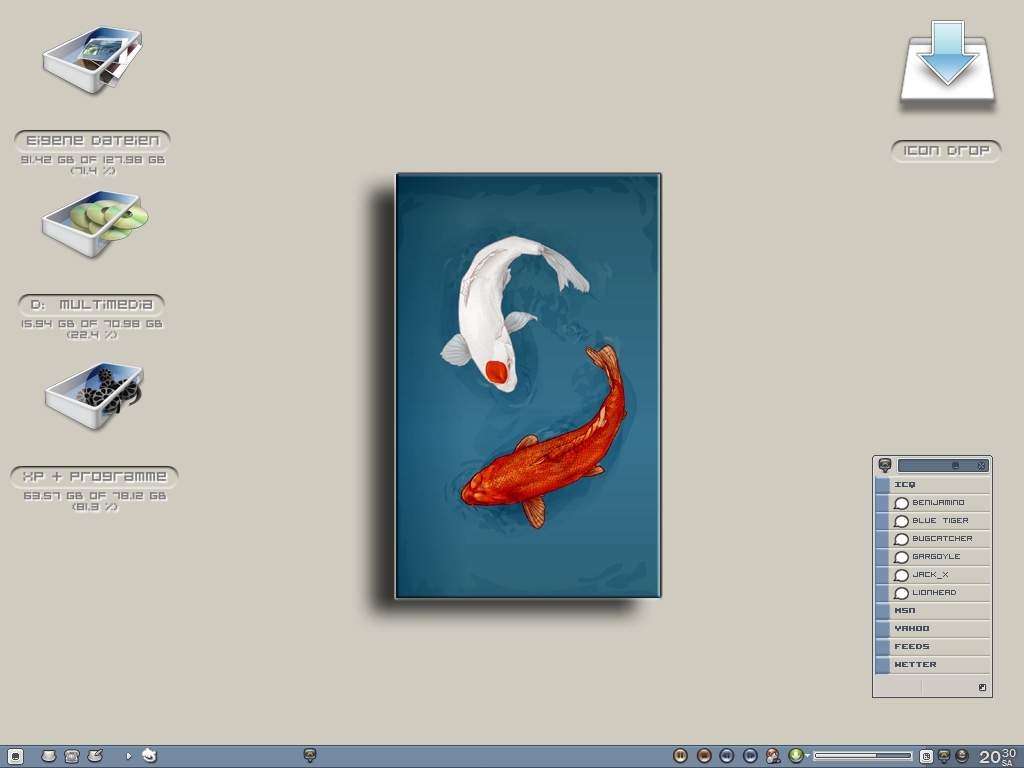Image resolution: width=1024 pixels, height=768 pixels.
Task: Open the D: Multimedia disc drive icon
Action: tap(95, 224)
